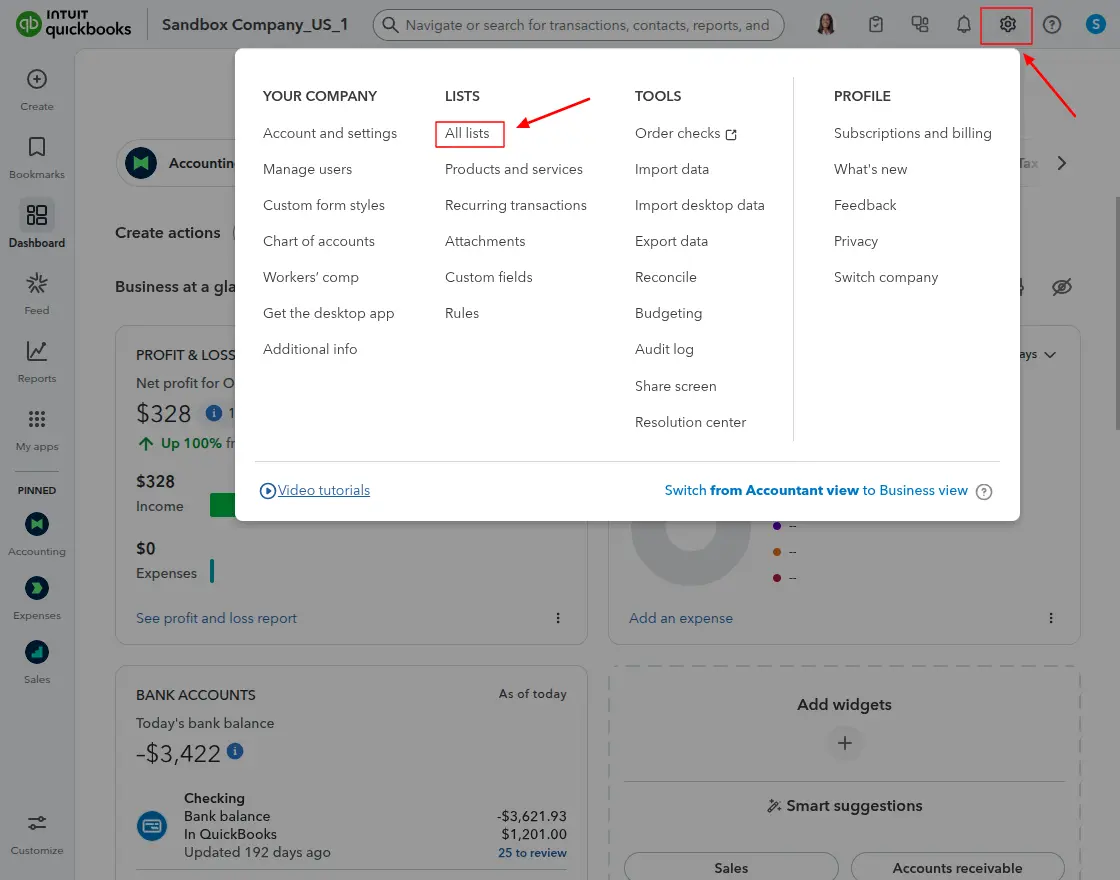Open the Feed sidebar icon
The image size is (1120, 880).
point(37,284)
